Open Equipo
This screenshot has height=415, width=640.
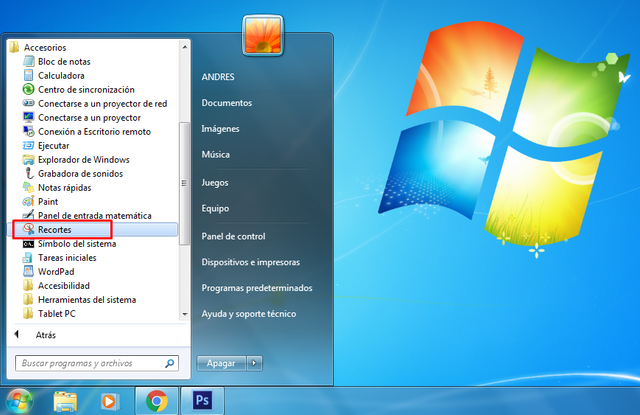pyautogui.click(x=215, y=208)
